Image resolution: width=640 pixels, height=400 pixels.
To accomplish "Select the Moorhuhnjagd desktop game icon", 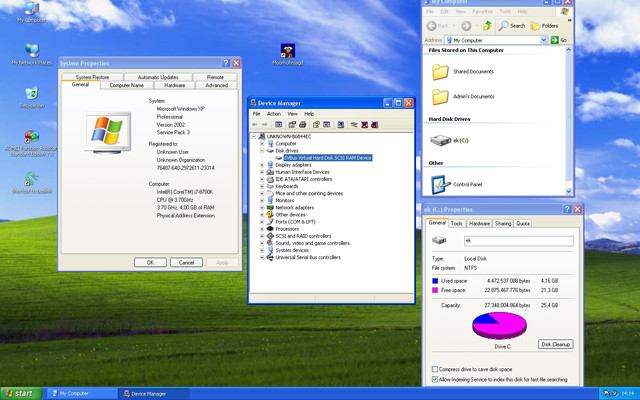I will pos(288,54).
